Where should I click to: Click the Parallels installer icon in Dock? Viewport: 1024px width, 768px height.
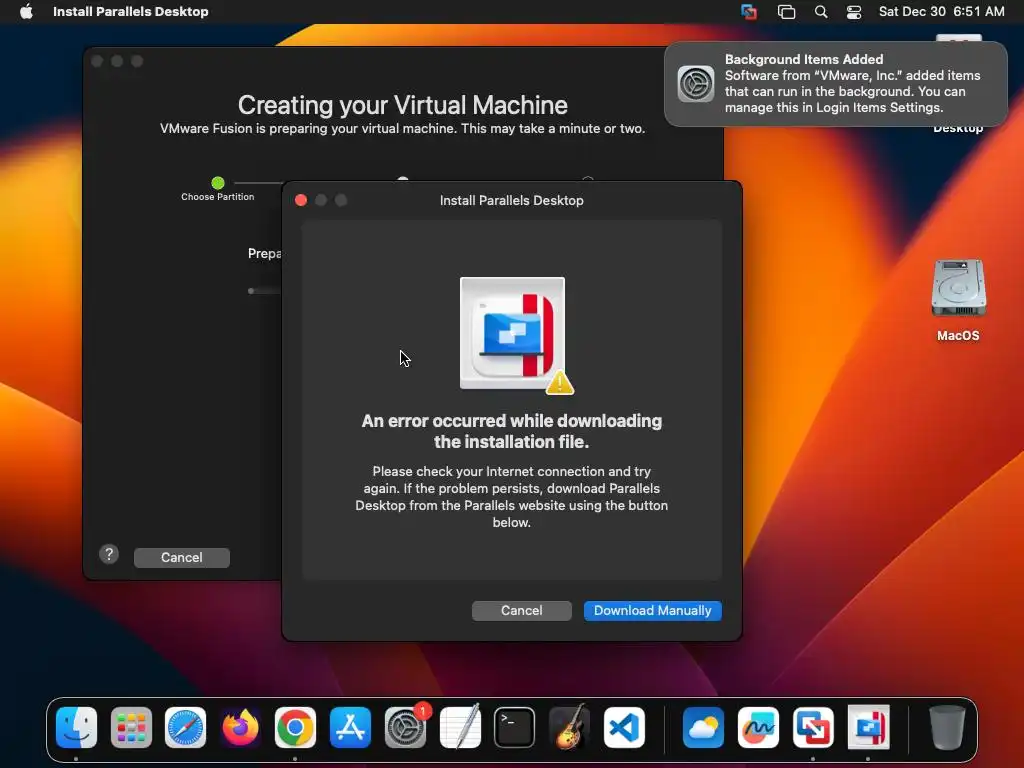tap(868, 727)
